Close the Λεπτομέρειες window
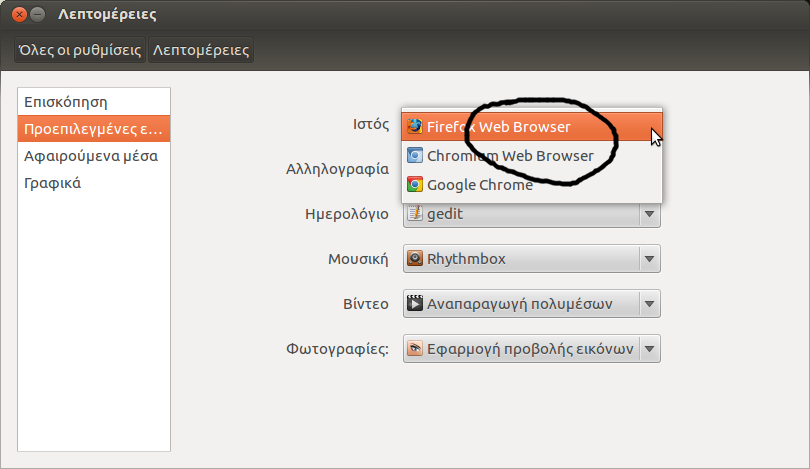The height and width of the screenshot is (469, 810). [20, 14]
